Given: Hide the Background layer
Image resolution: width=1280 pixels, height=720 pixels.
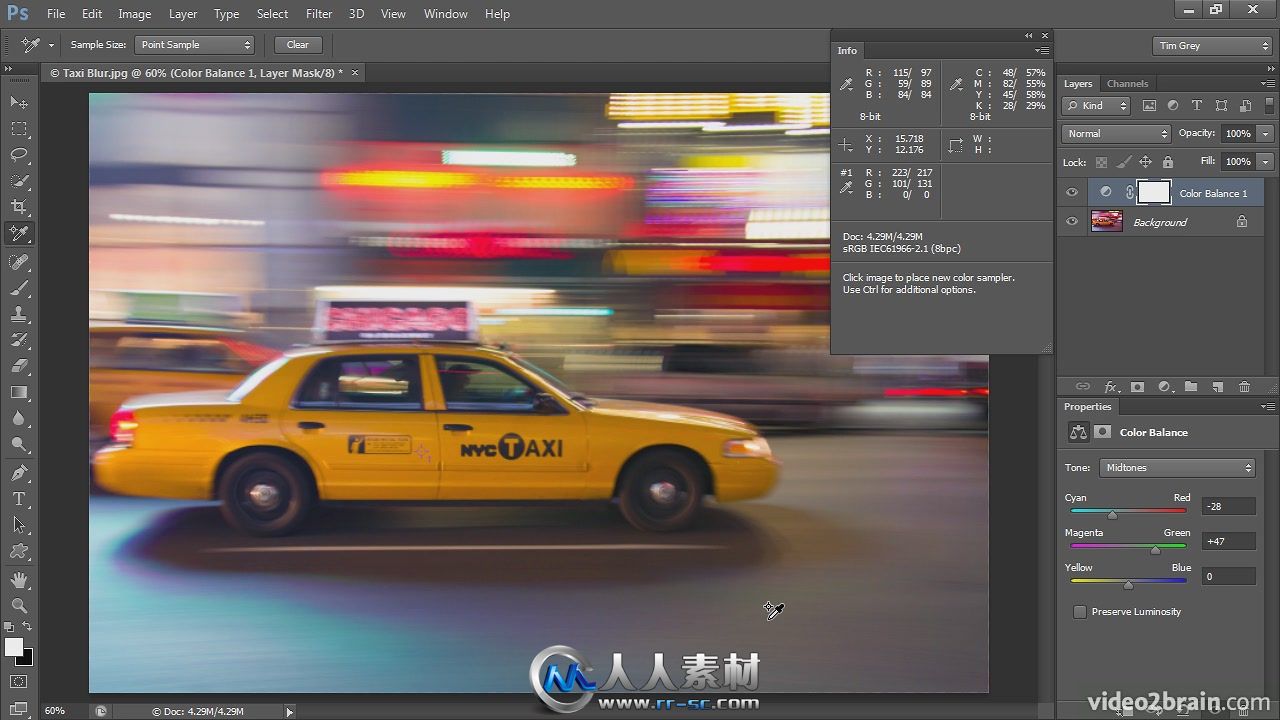Looking at the screenshot, I should 1072,222.
